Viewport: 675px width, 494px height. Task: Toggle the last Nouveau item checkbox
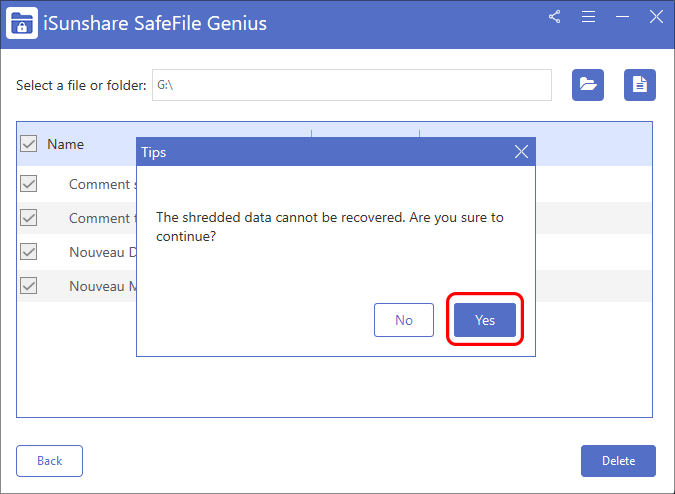click(x=29, y=286)
